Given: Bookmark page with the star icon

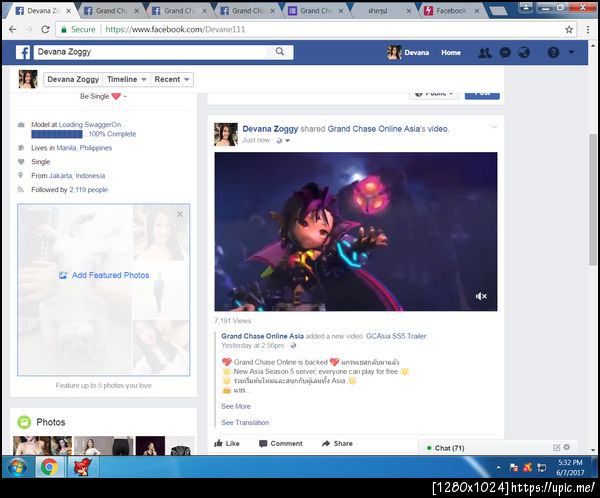Looking at the screenshot, I should click(x=569, y=29).
